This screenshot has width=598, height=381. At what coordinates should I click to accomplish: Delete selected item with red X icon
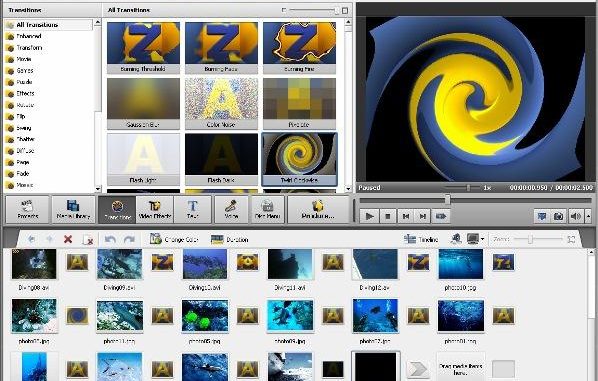point(68,239)
